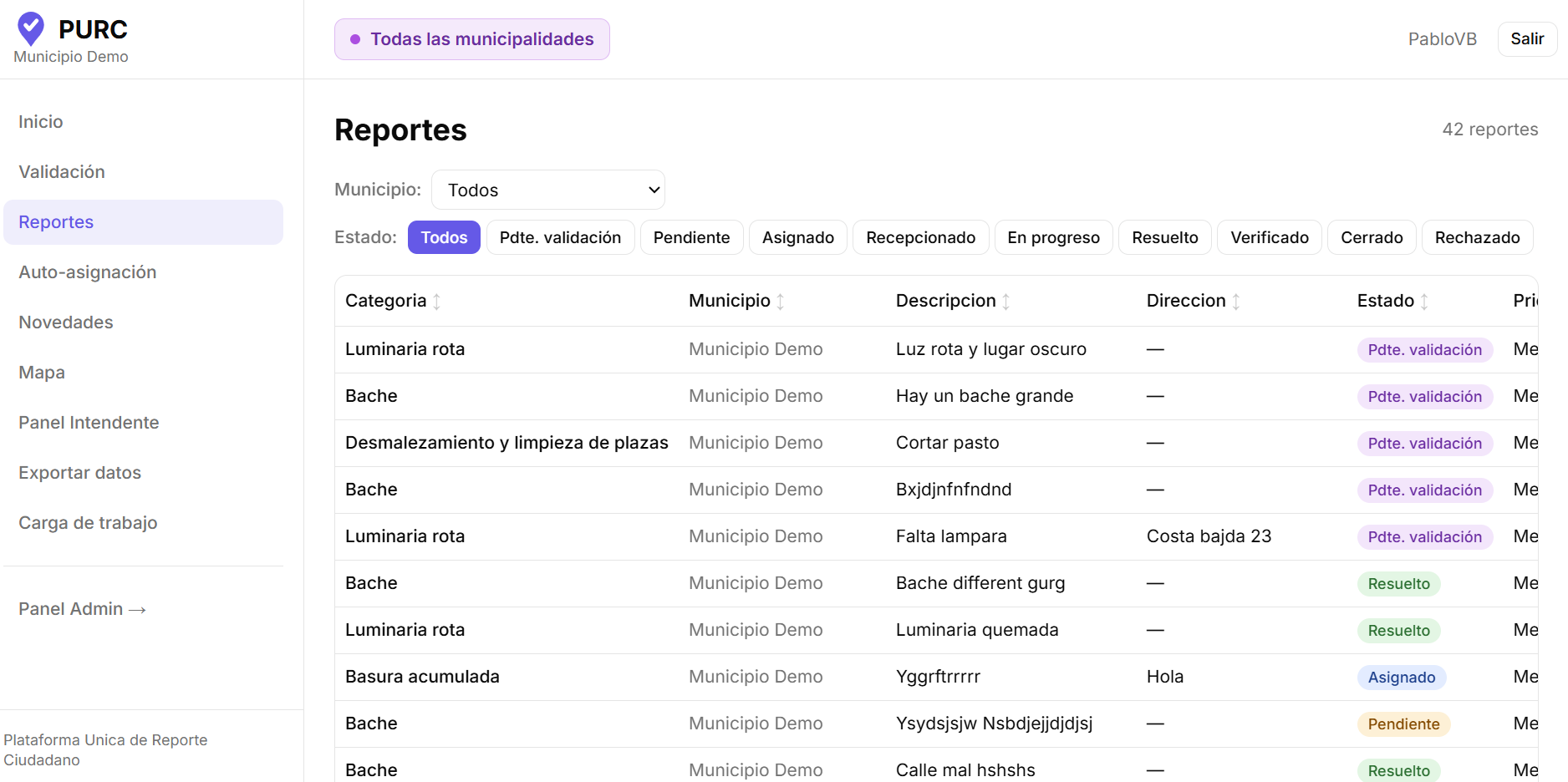Filter reports by En progreso
Image resolution: width=1568 pixels, height=782 pixels.
pyautogui.click(x=1053, y=237)
